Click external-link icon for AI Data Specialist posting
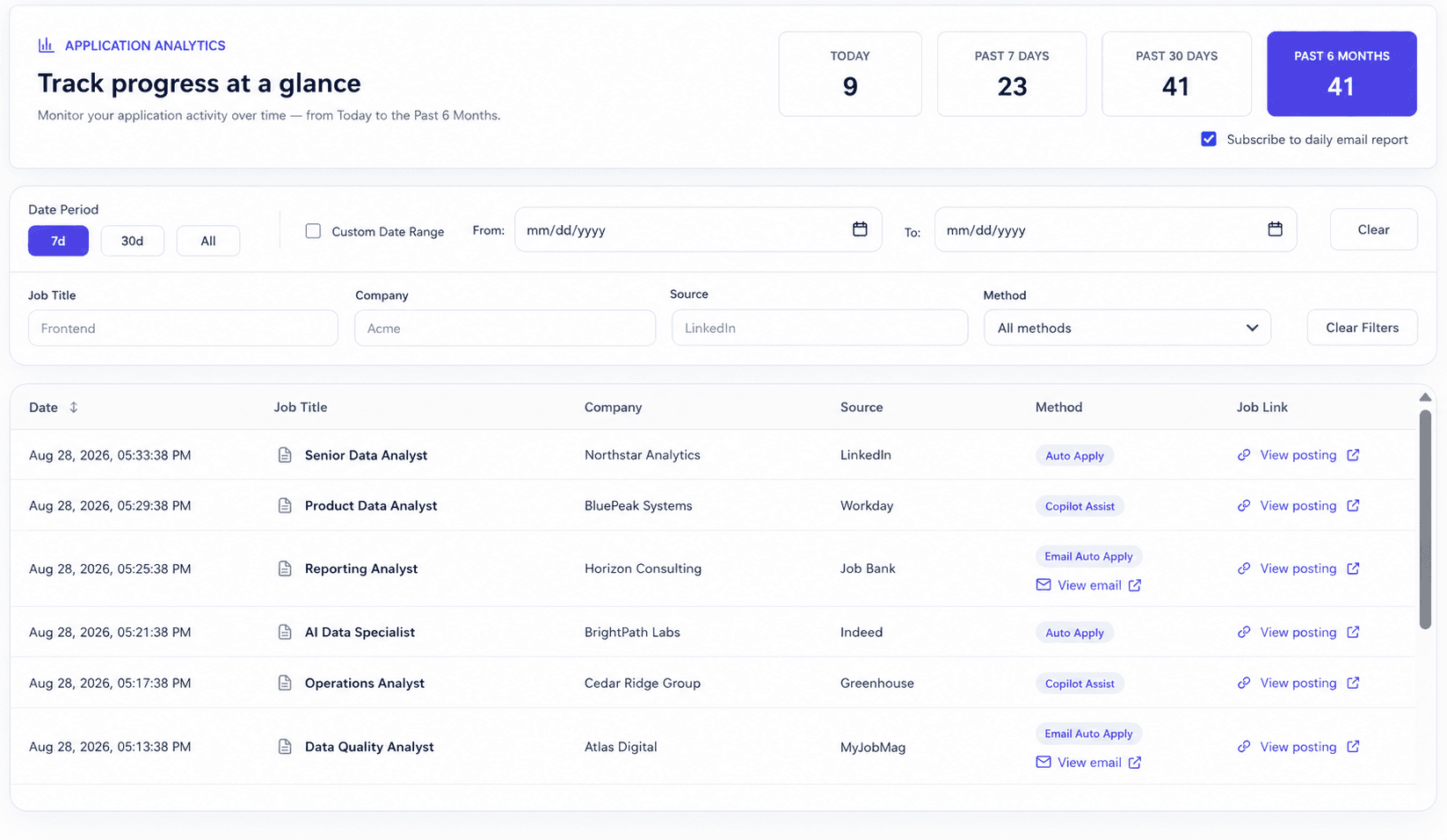The width and height of the screenshot is (1447, 840). (1353, 632)
